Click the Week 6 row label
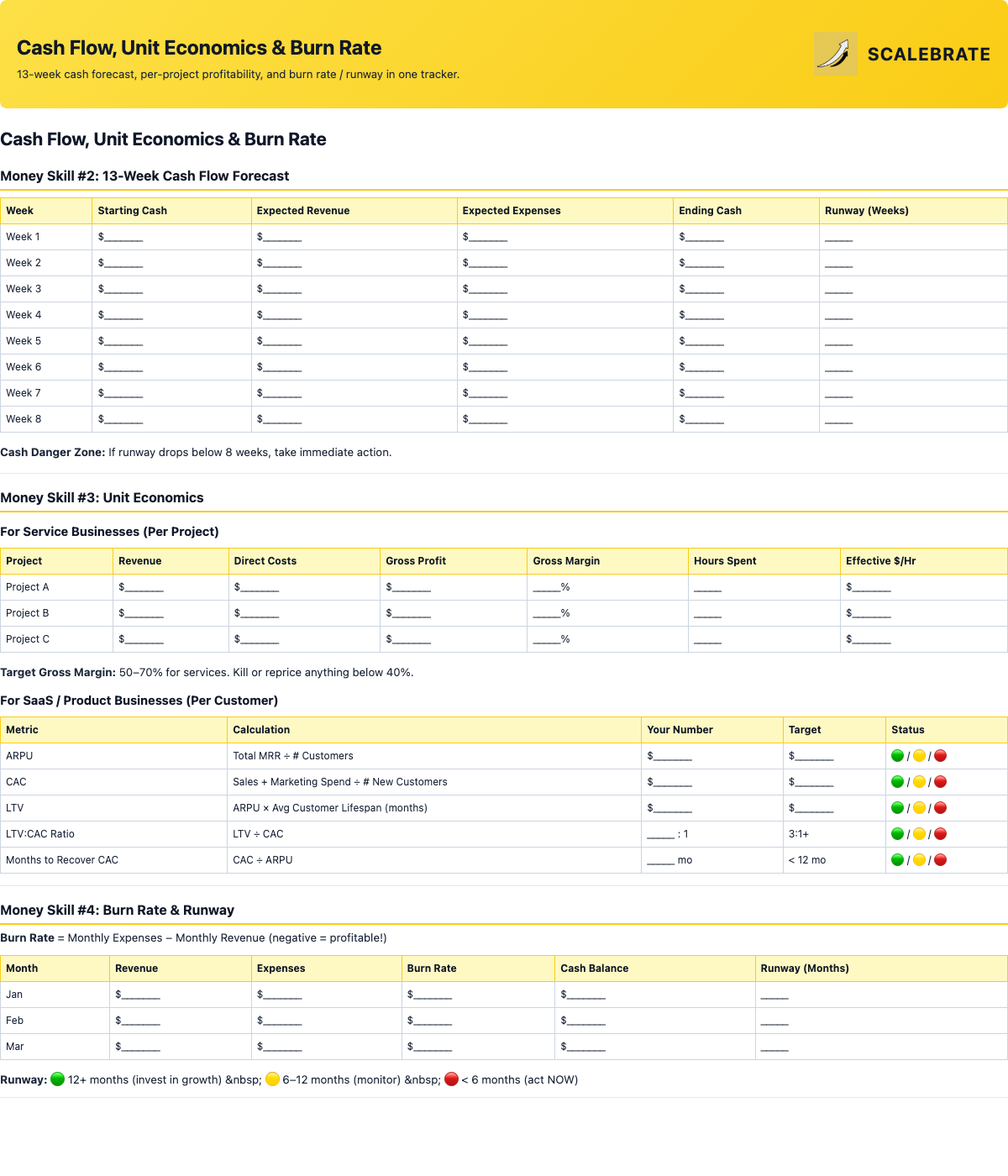The image size is (1008, 1176). pyautogui.click(x=24, y=367)
